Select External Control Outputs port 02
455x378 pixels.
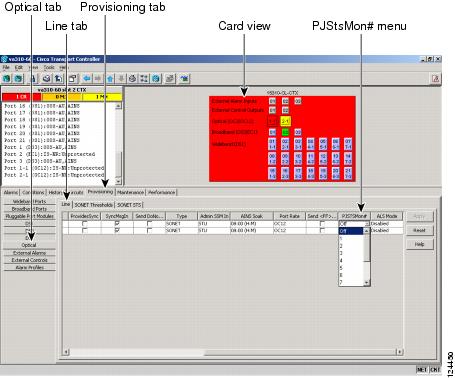click(285, 110)
